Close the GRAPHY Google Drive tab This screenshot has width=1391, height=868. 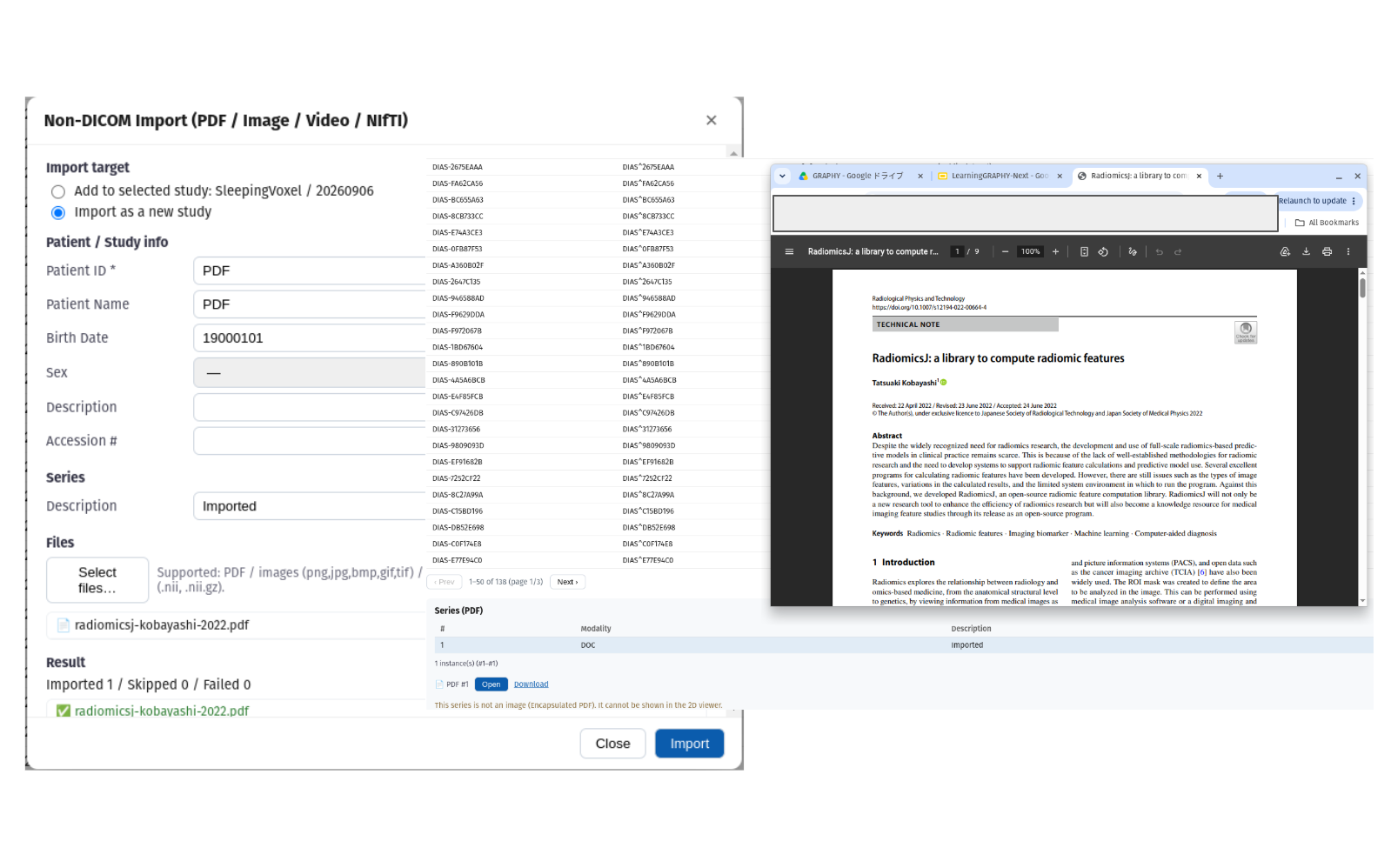920,176
